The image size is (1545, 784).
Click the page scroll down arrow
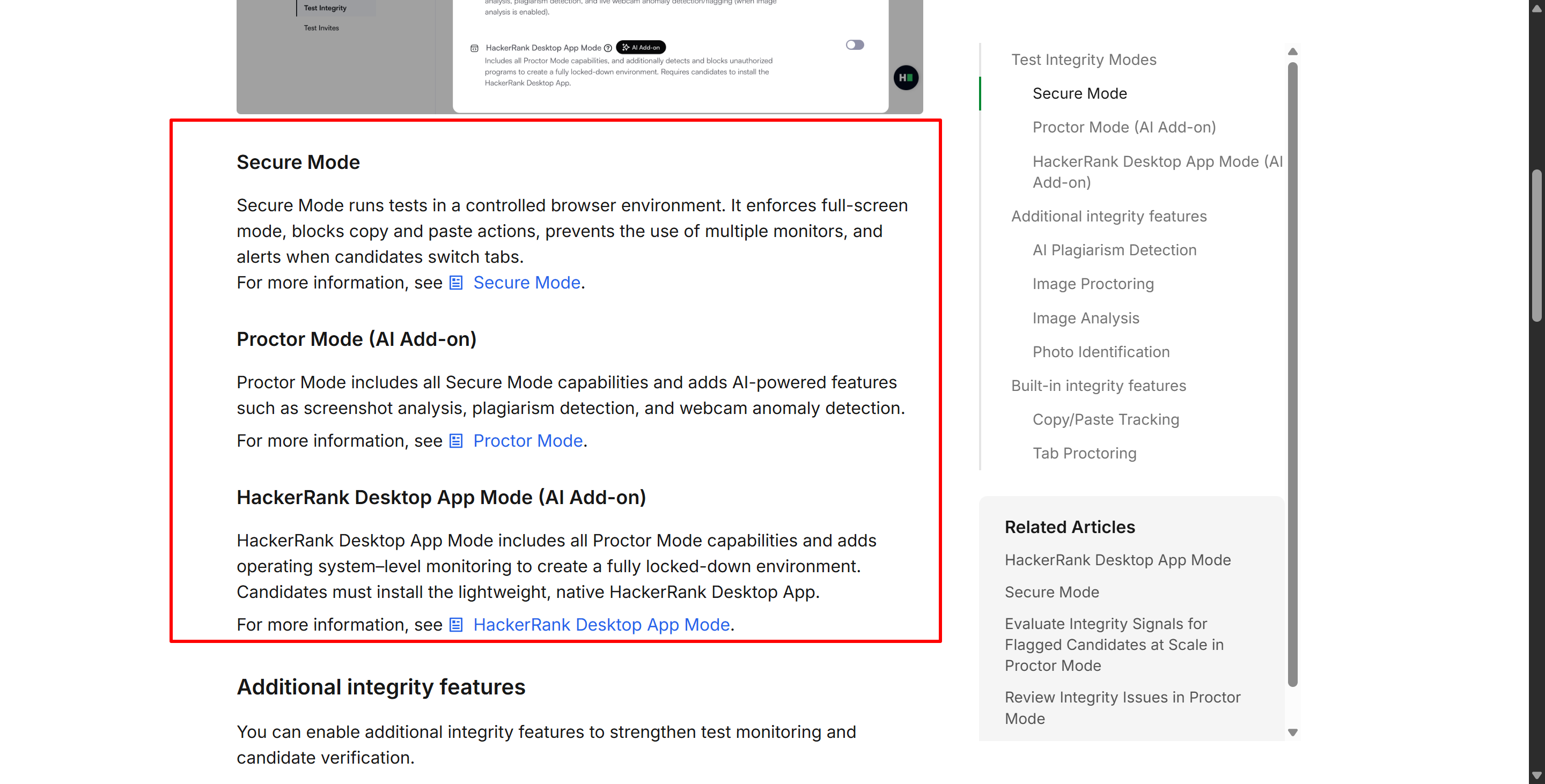1536,775
